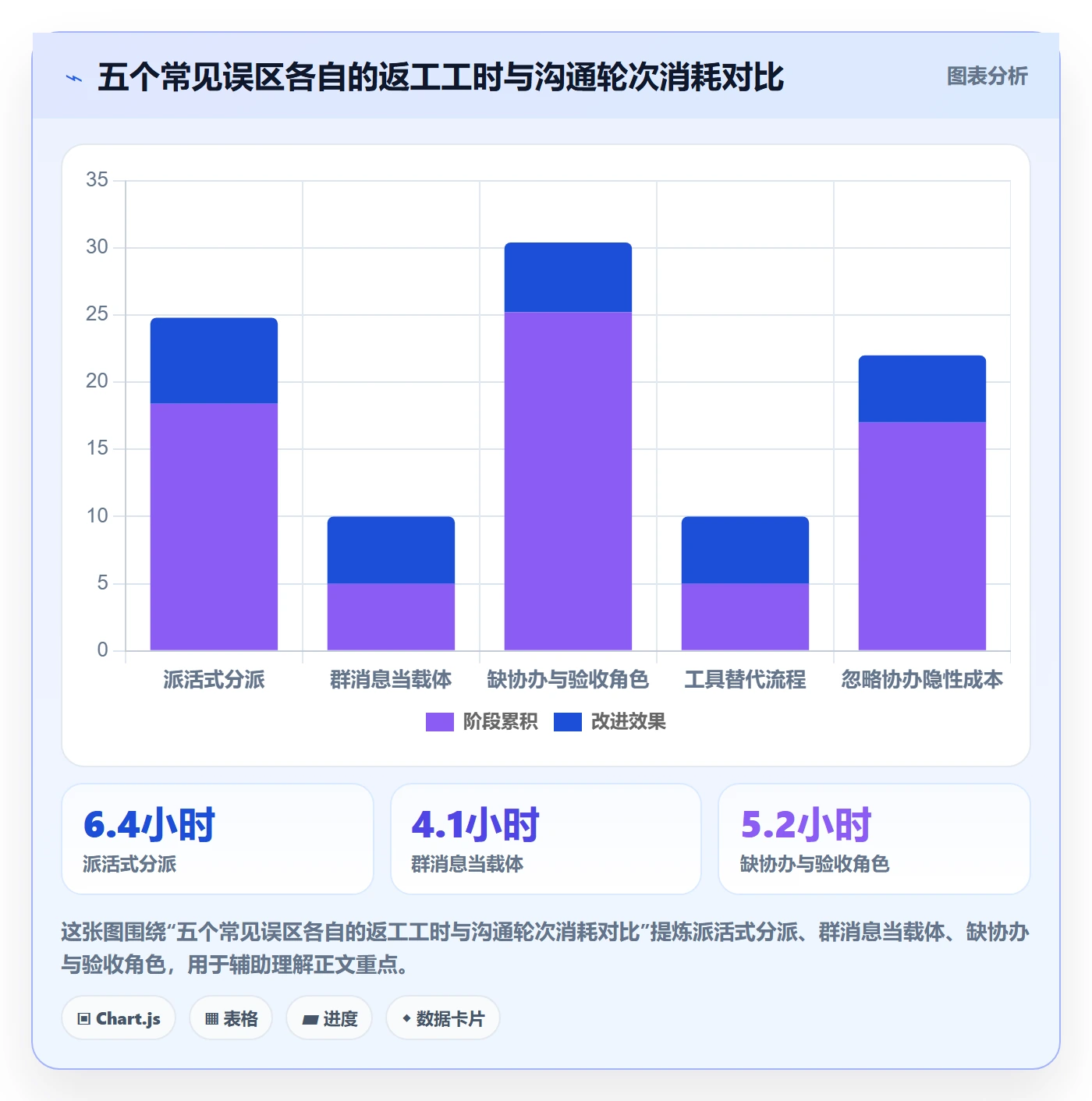Click the lightning icon beside the title
Screen dimensions: 1092x1101
(x=74, y=78)
